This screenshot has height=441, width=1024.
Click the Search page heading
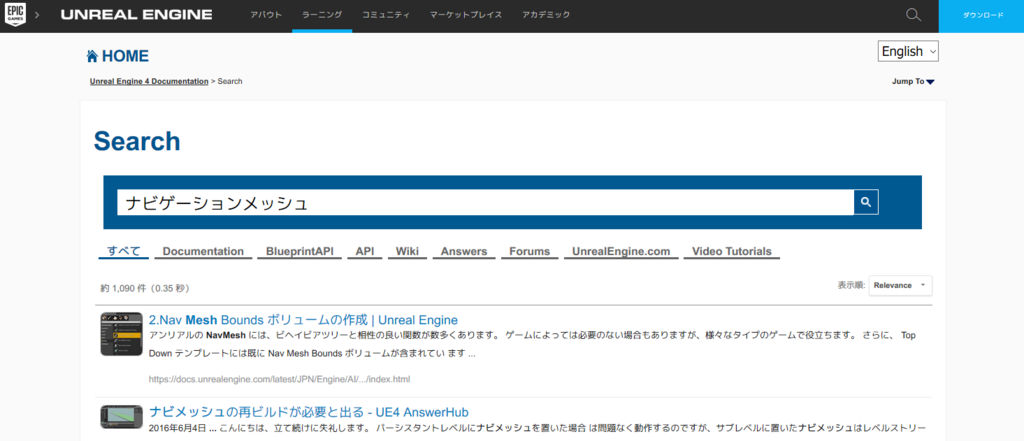tap(137, 141)
